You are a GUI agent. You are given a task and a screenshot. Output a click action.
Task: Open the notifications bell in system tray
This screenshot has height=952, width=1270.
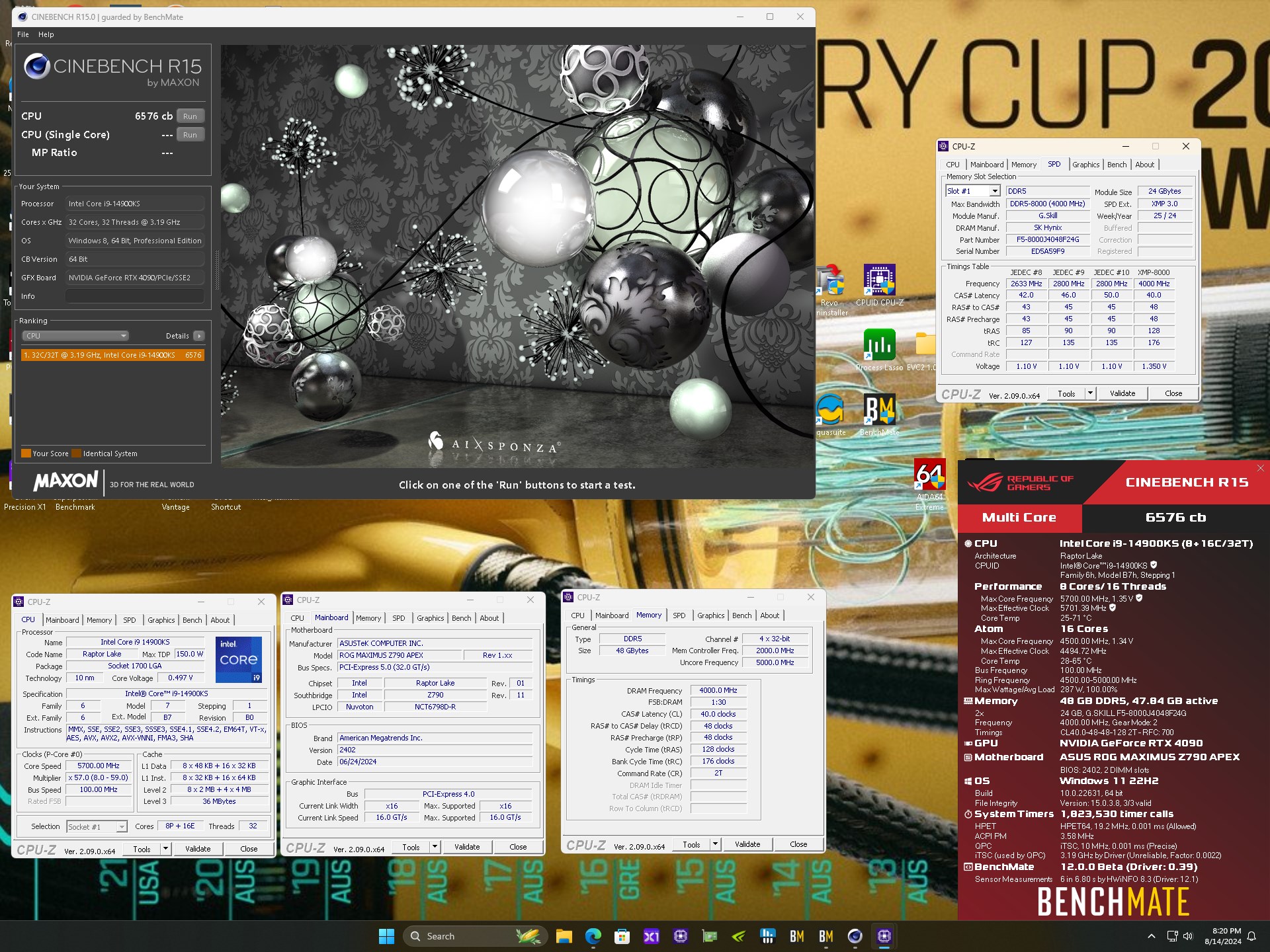pyautogui.click(x=1251, y=936)
